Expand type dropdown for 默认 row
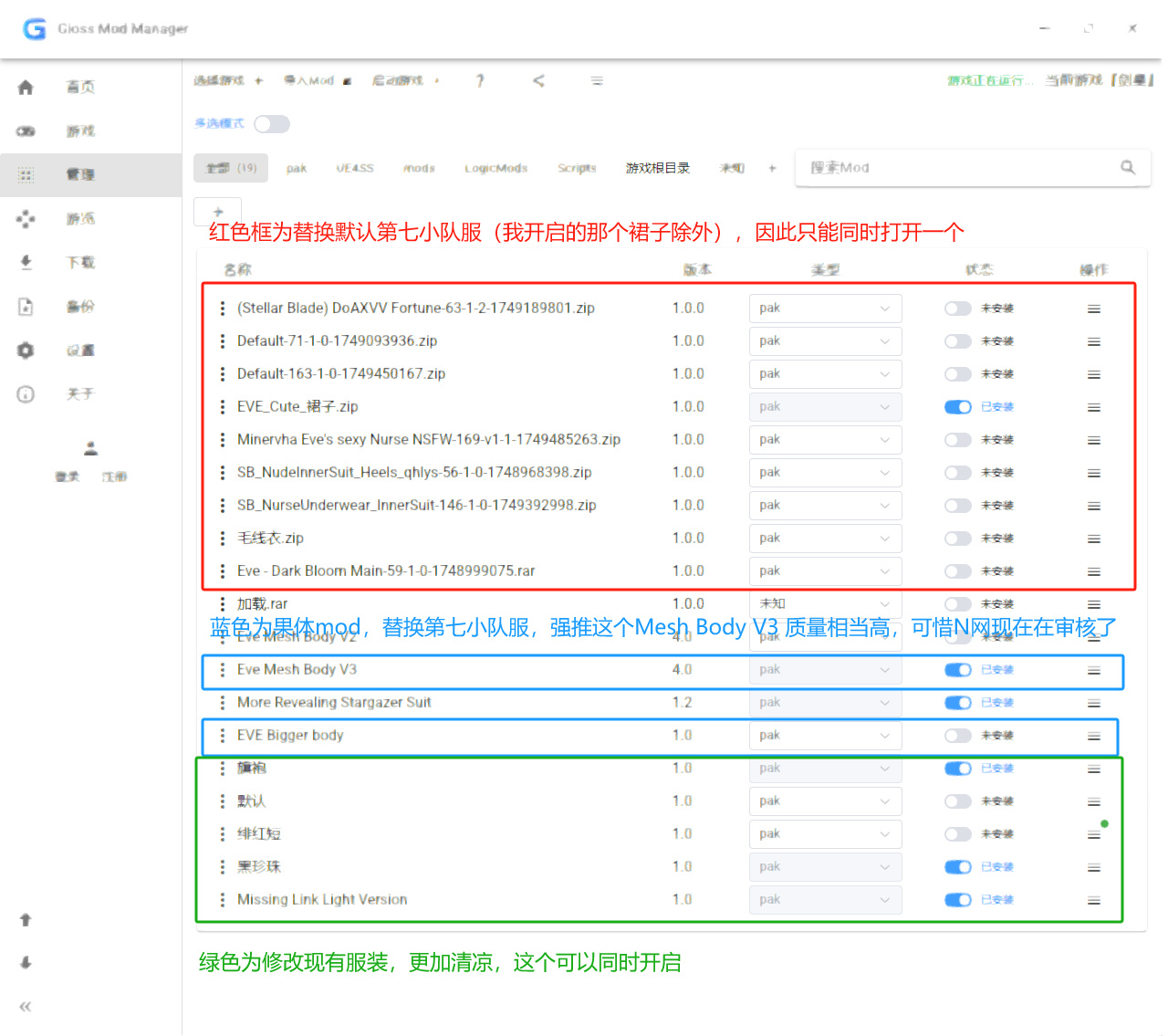 (825, 801)
